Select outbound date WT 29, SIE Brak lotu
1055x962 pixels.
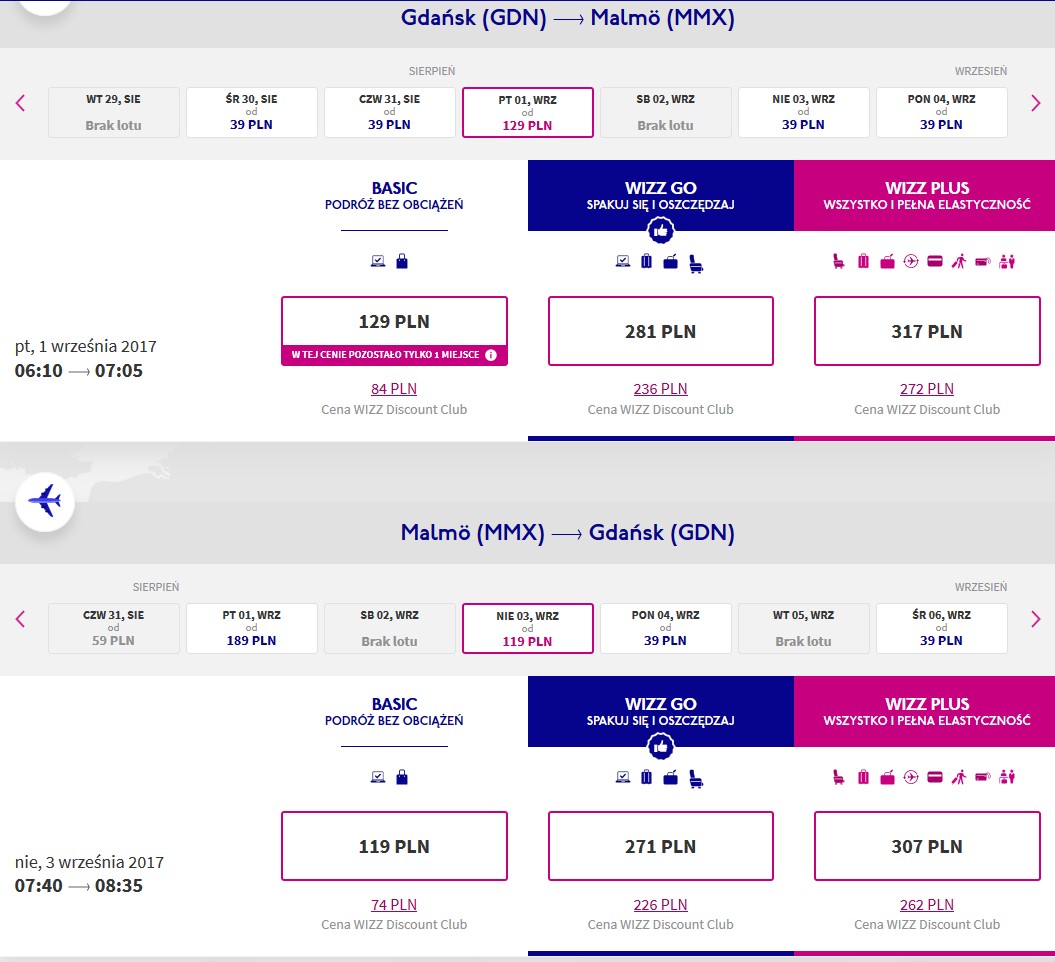pos(114,112)
